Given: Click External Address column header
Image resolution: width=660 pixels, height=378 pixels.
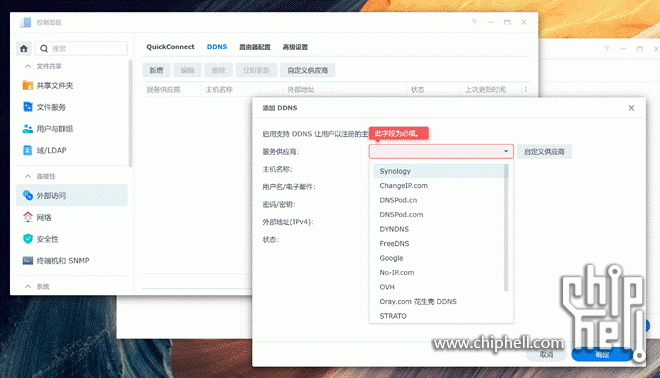Looking at the screenshot, I should click(301, 90).
